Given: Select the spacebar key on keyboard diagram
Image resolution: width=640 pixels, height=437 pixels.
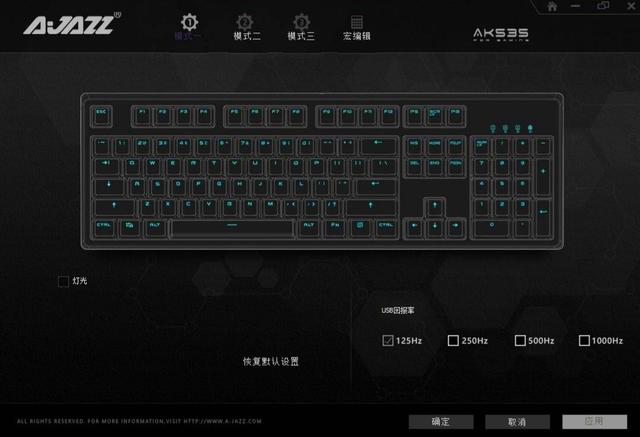Looking at the screenshot, I should tap(232, 228).
